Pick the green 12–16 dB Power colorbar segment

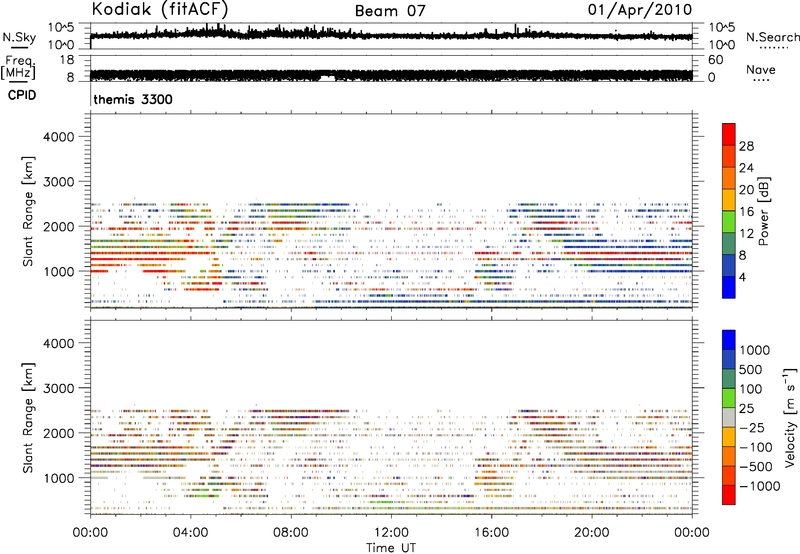click(x=729, y=222)
